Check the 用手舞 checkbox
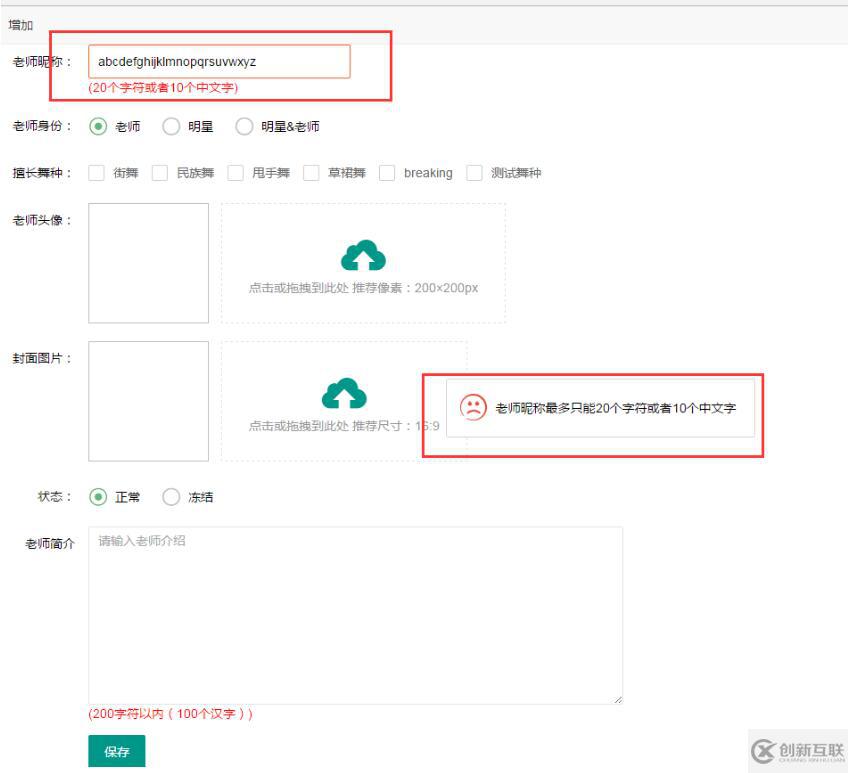The image size is (848, 773). point(235,172)
